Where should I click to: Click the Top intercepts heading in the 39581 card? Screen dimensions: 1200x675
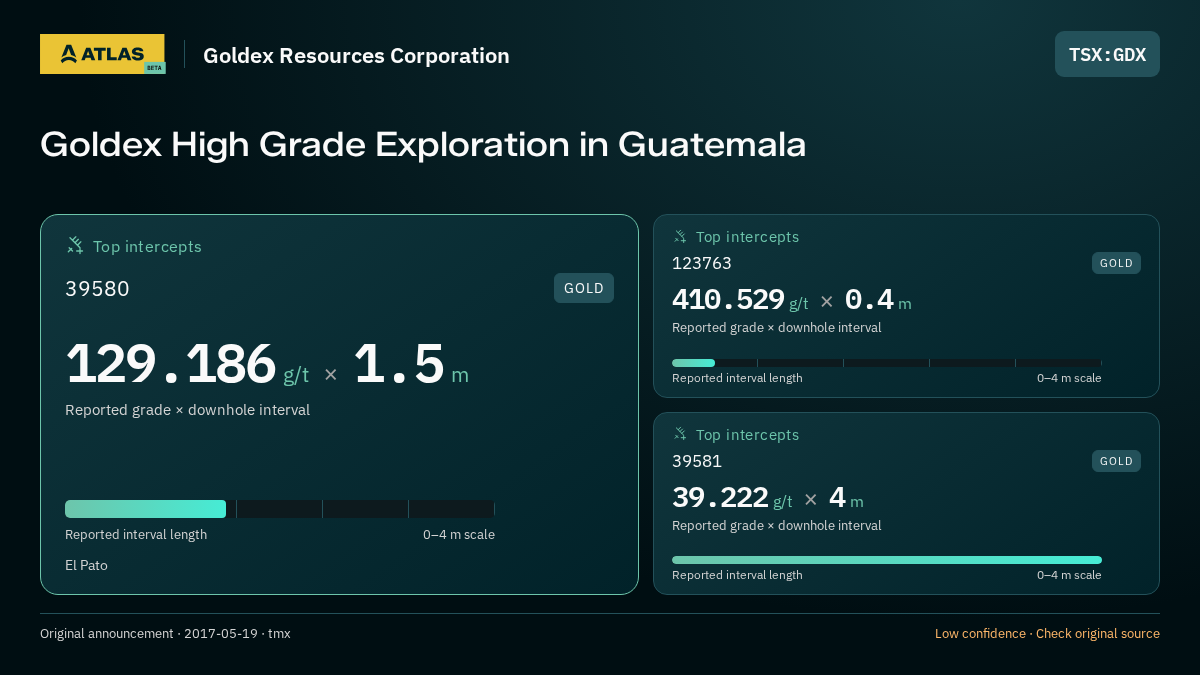(747, 435)
